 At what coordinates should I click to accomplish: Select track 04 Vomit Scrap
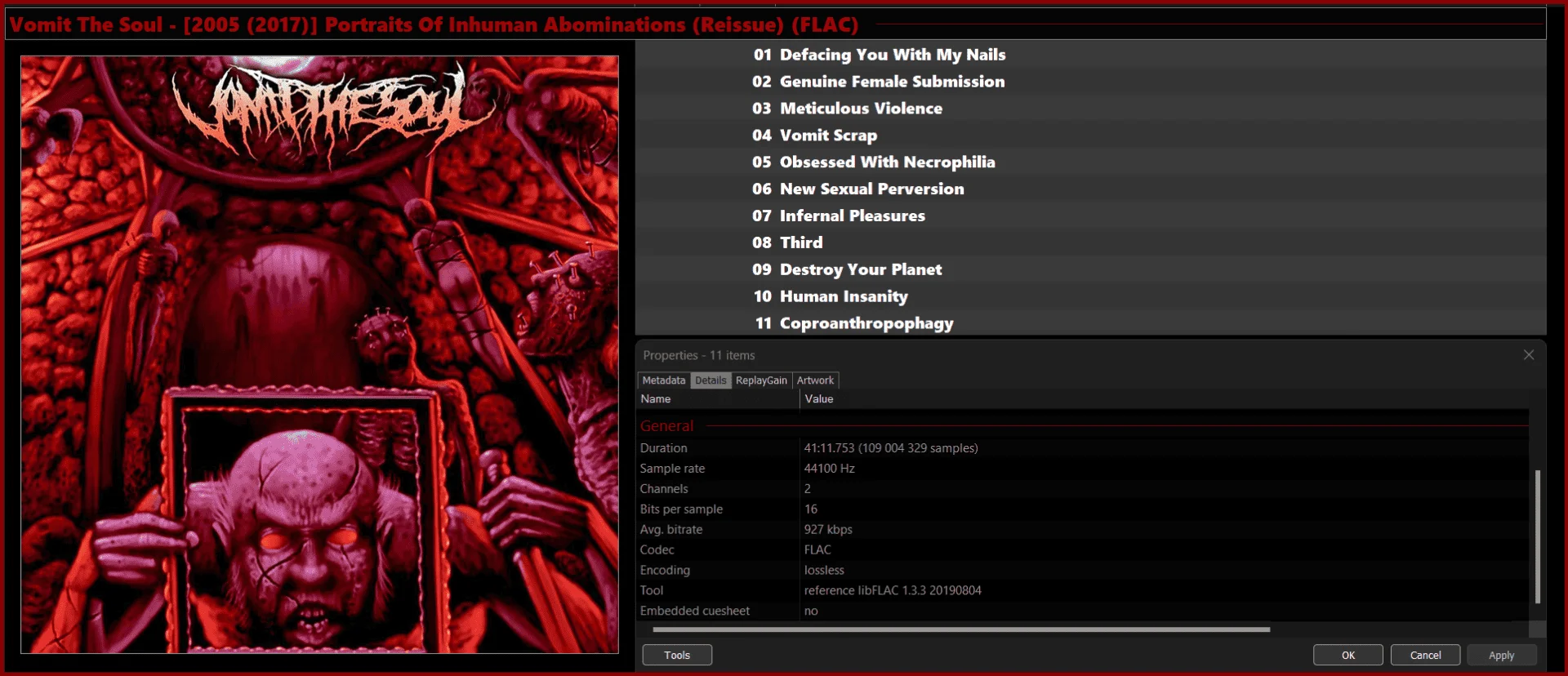click(x=1090, y=136)
